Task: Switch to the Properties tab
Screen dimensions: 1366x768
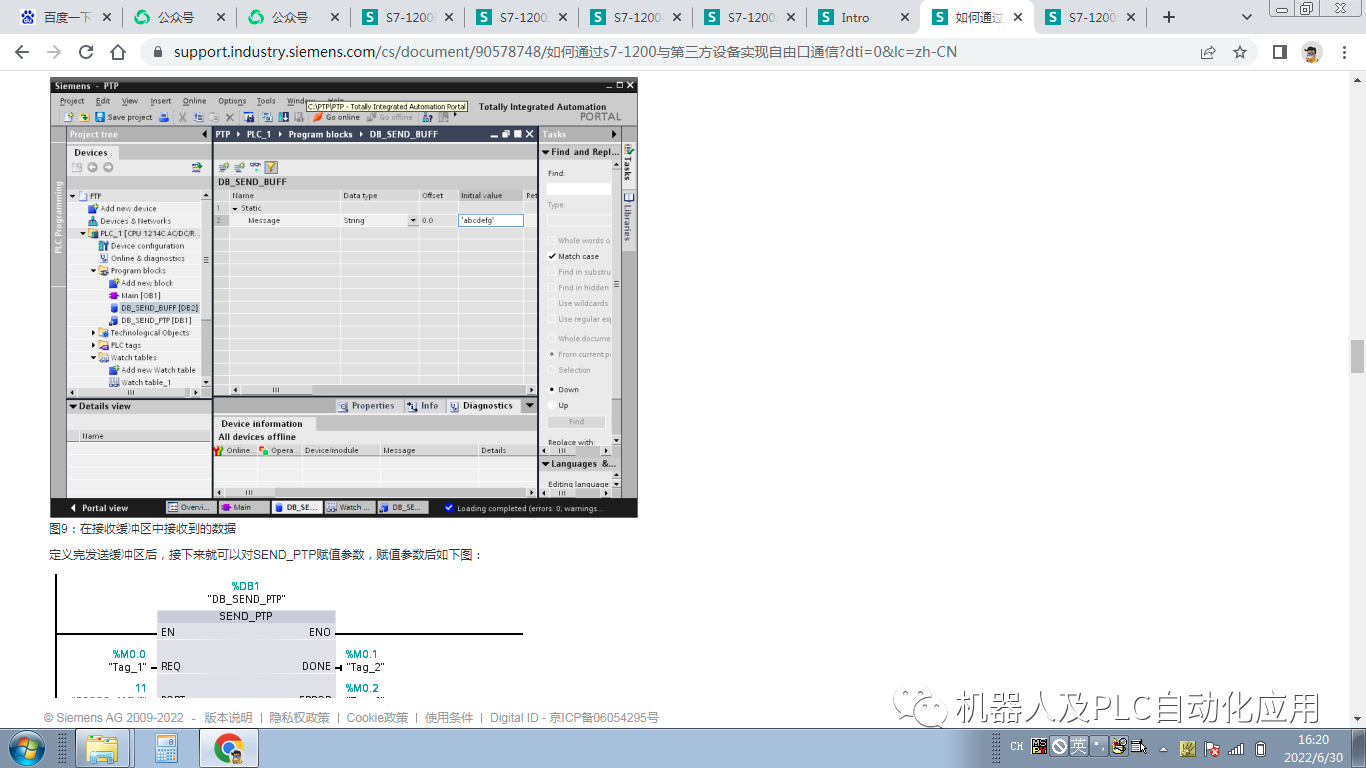Action: pos(367,406)
